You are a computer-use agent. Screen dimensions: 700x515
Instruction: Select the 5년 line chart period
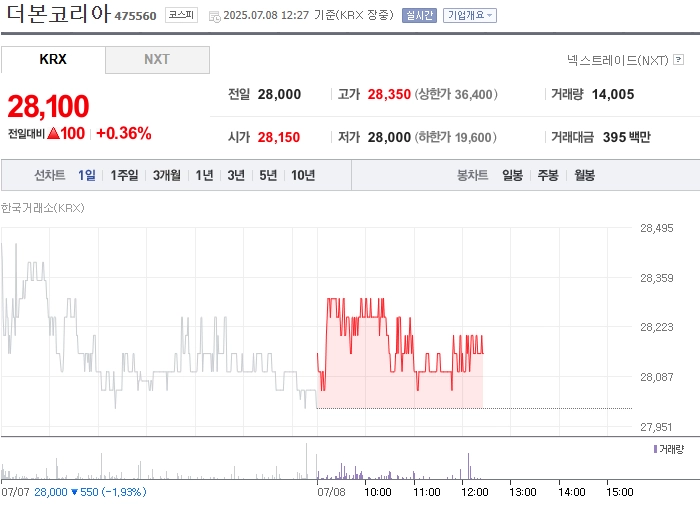click(268, 175)
